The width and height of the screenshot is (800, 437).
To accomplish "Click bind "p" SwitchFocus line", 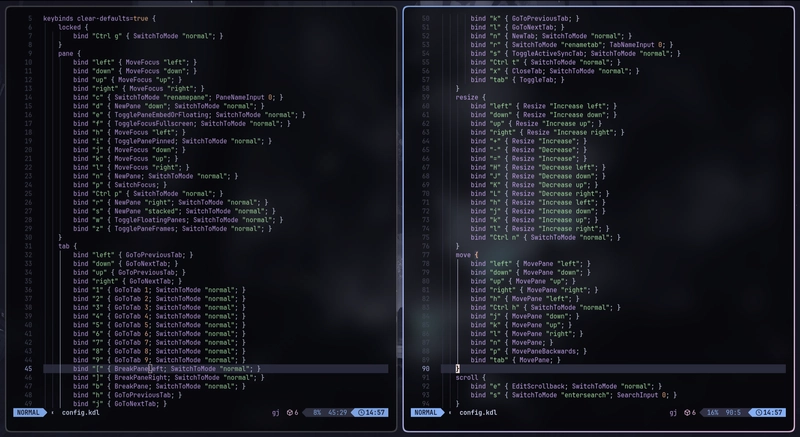I will [x=120, y=185].
